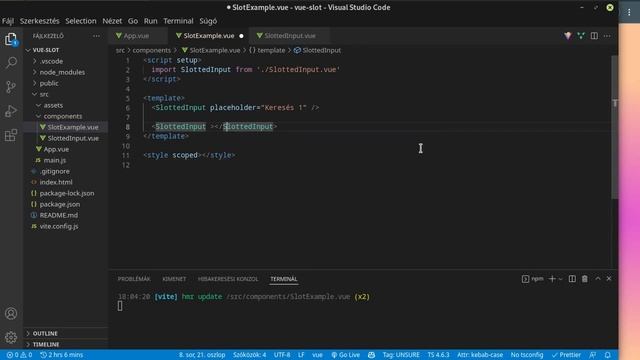Open the Go menu
The width and height of the screenshot is (640, 360).
[x=133, y=21]
